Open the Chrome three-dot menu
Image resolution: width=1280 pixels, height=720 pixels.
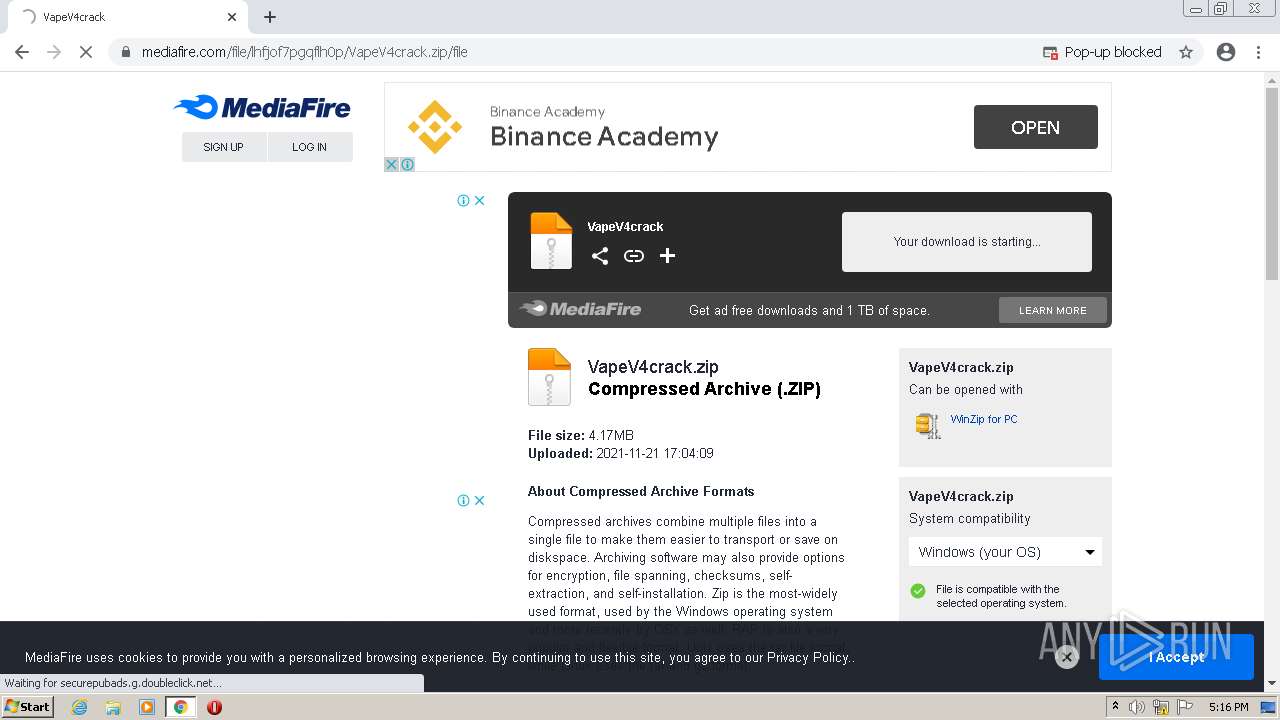[1258, 52]
